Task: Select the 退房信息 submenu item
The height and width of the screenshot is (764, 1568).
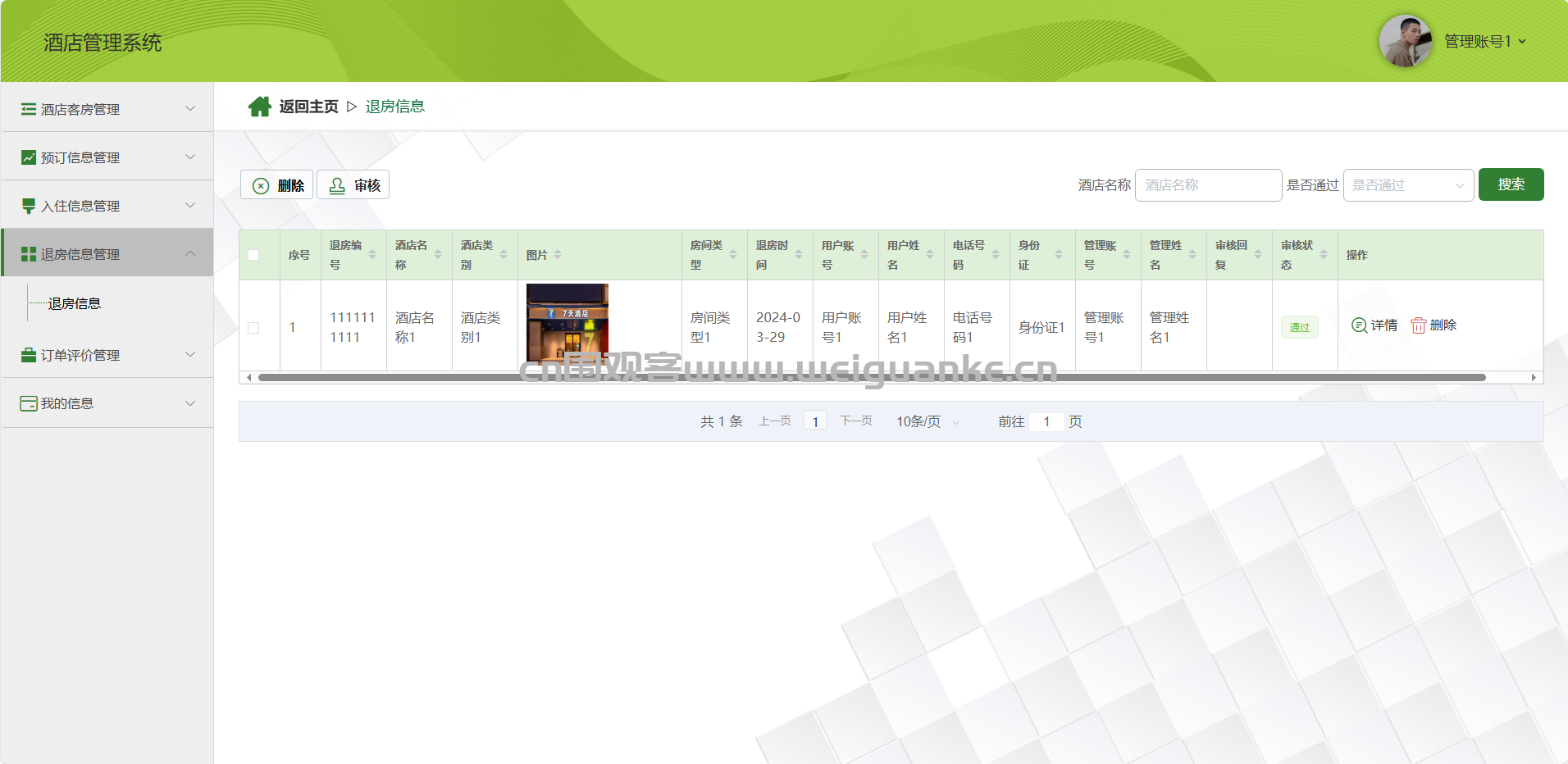Action: click(75, 303)
